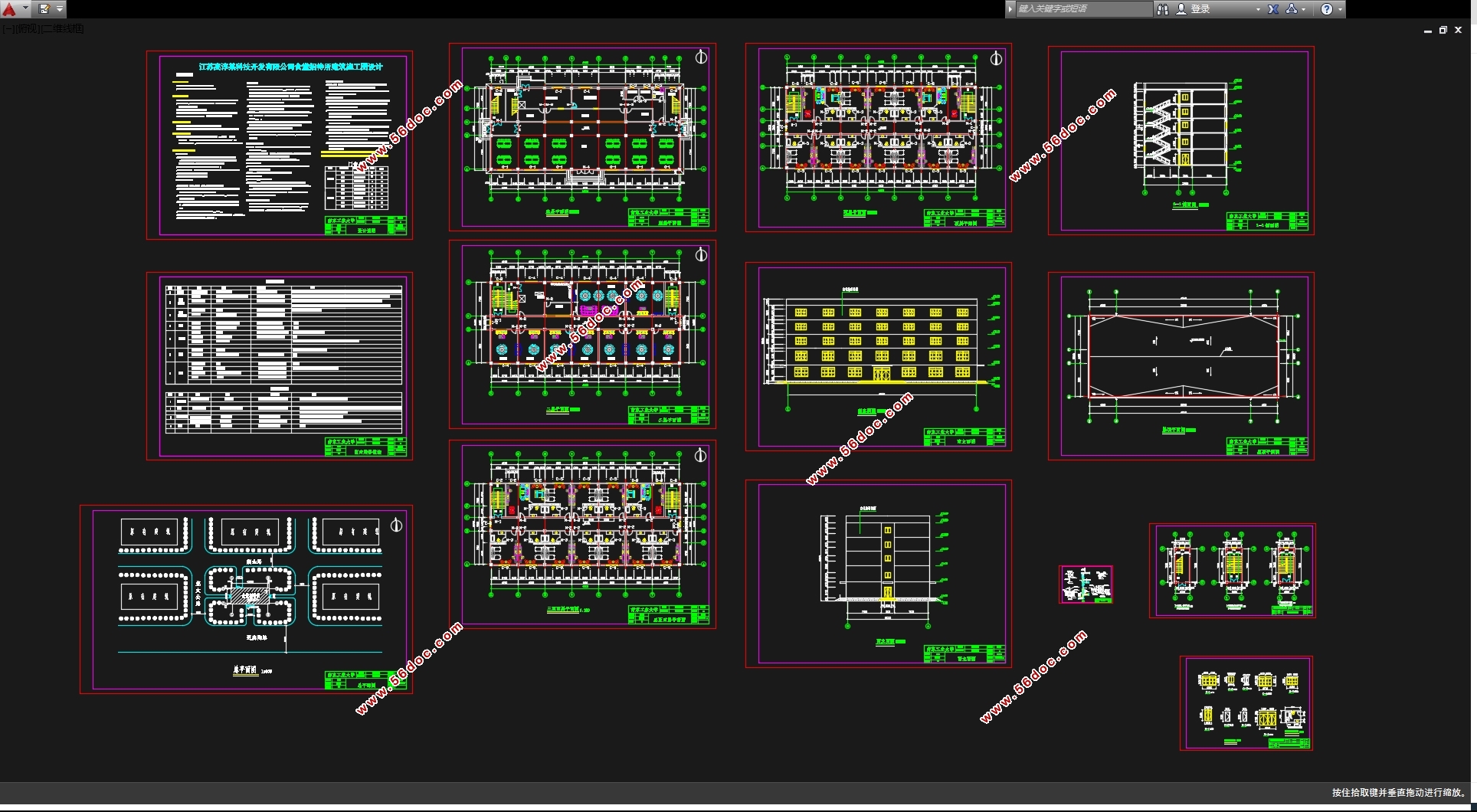Click the north arrow on the site plan sheet
Viewport: 1477px width, 812px height.
(x=396, y=526)
